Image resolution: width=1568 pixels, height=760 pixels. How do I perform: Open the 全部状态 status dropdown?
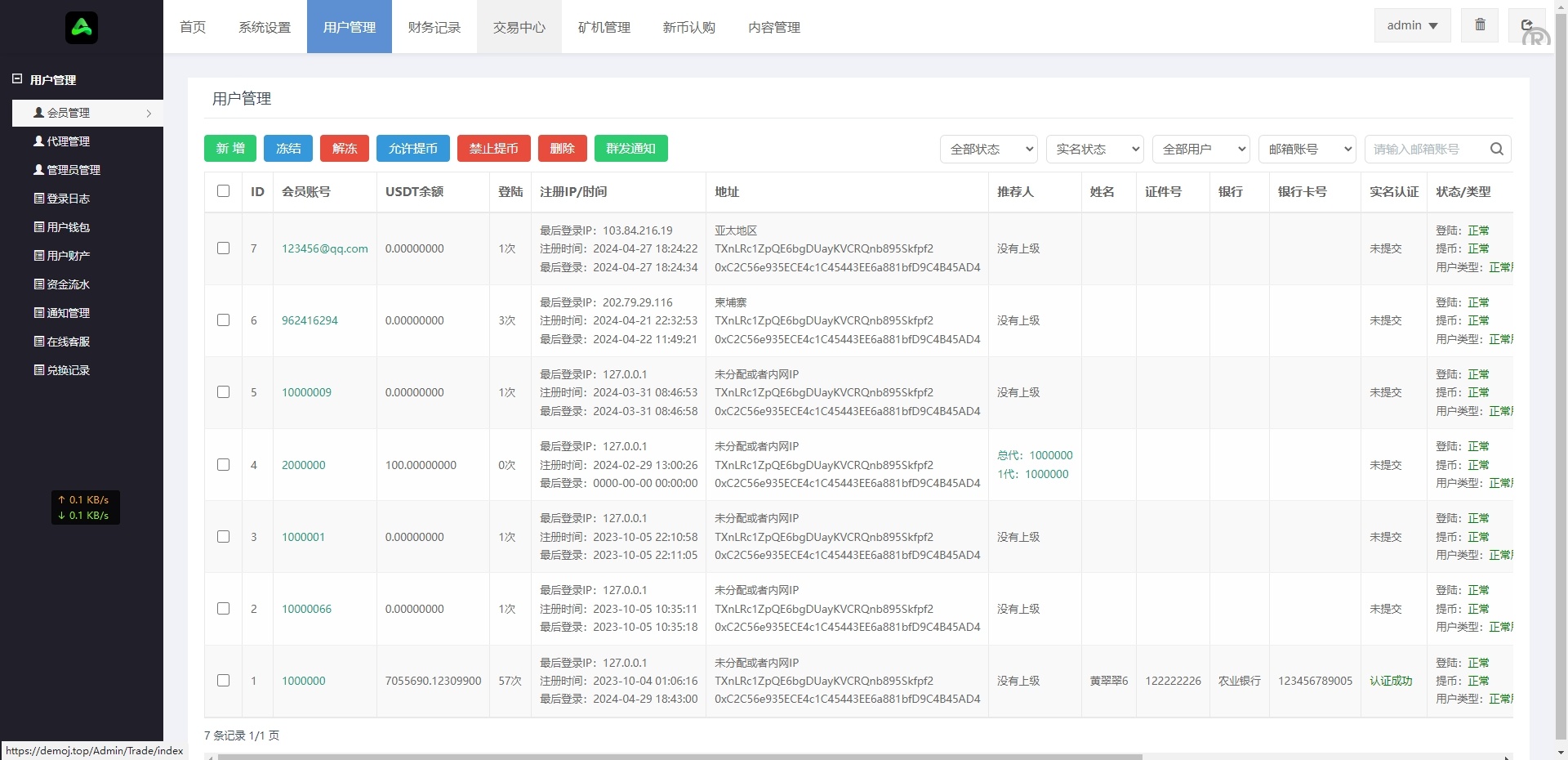(988, 149)
